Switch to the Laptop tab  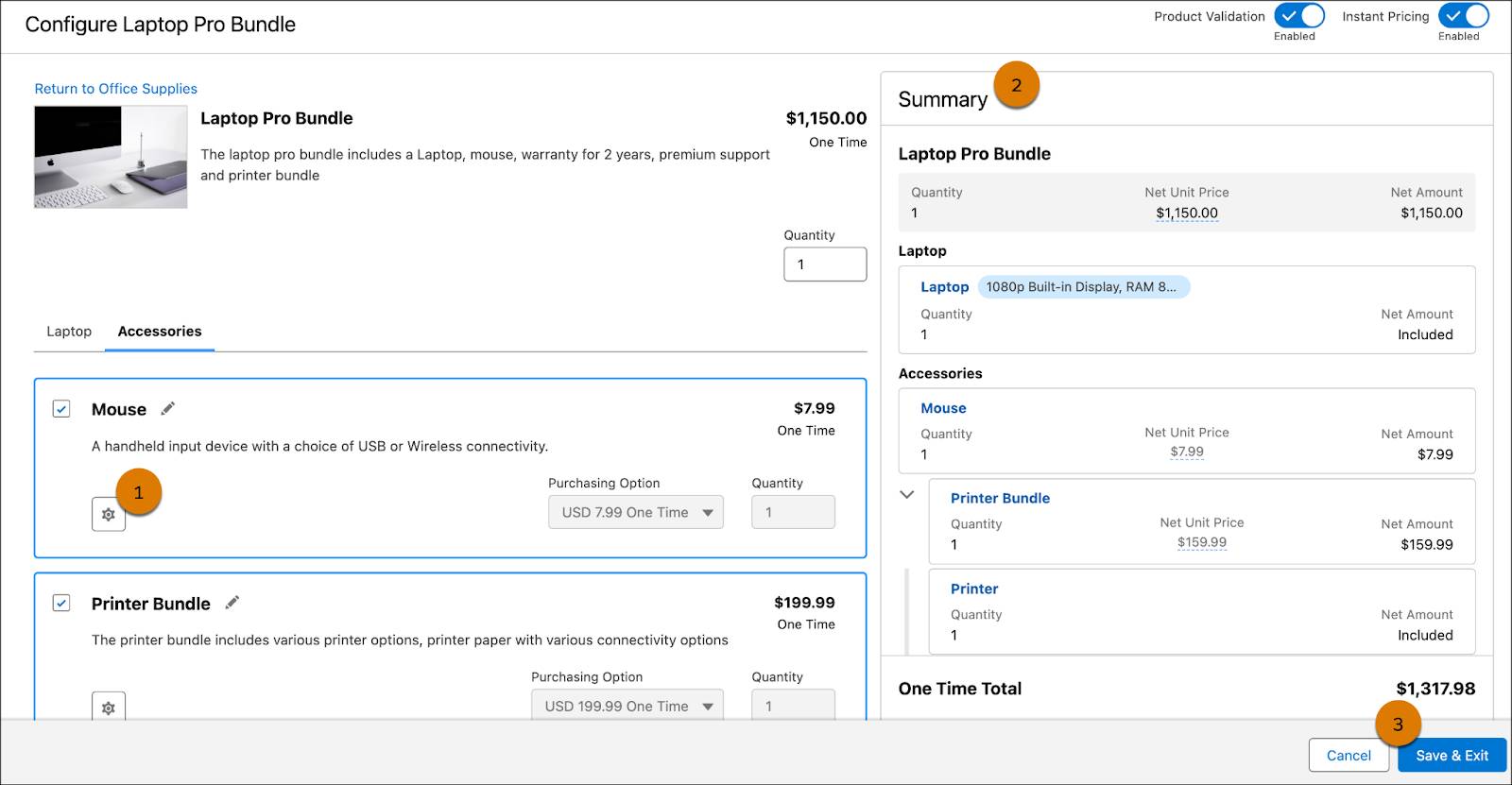(69, 332)
